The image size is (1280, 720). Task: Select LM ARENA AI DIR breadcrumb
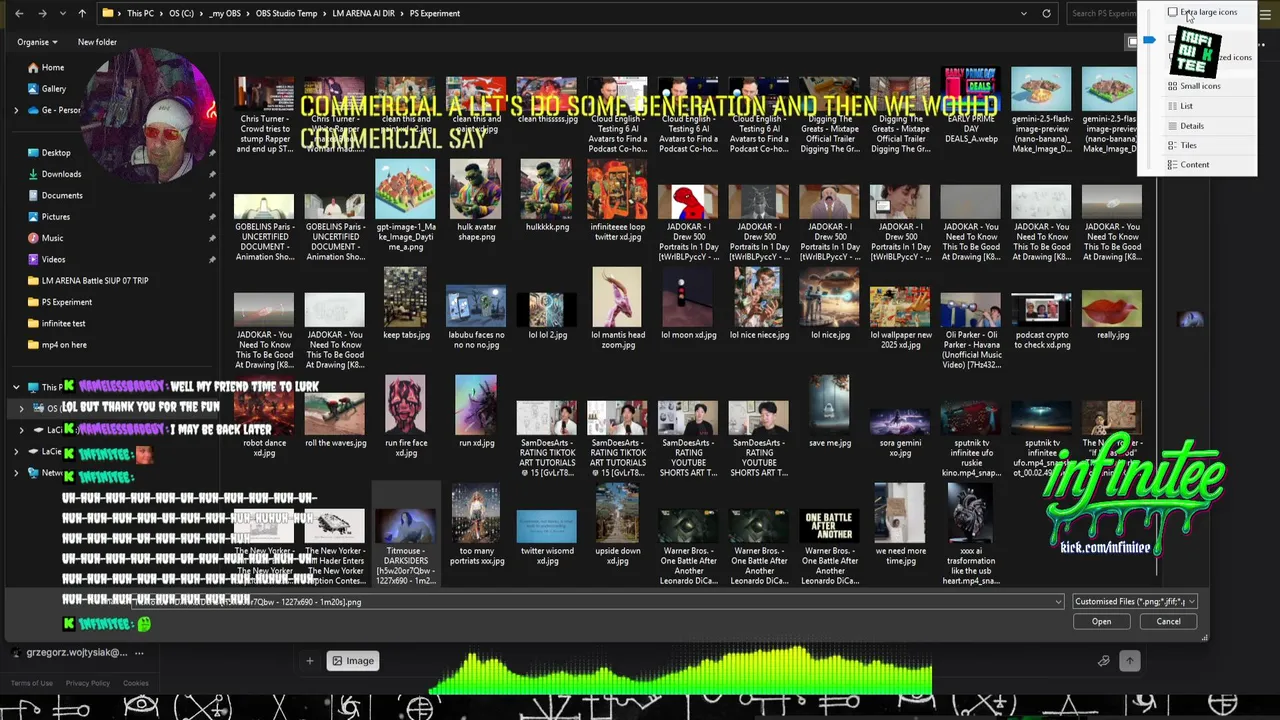[x=363, y=13]
